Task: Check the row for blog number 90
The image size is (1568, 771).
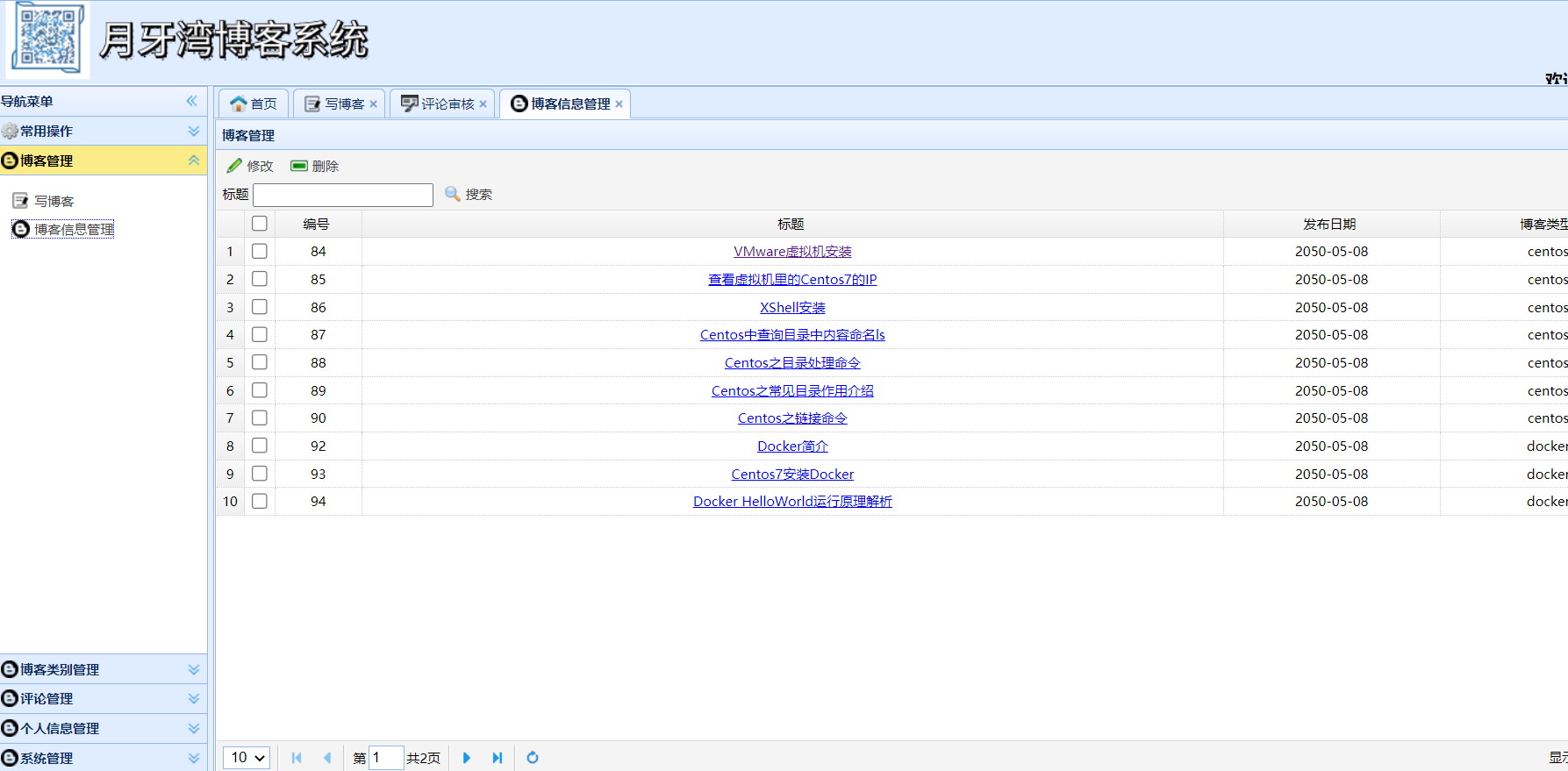Action: pos(260,418)
